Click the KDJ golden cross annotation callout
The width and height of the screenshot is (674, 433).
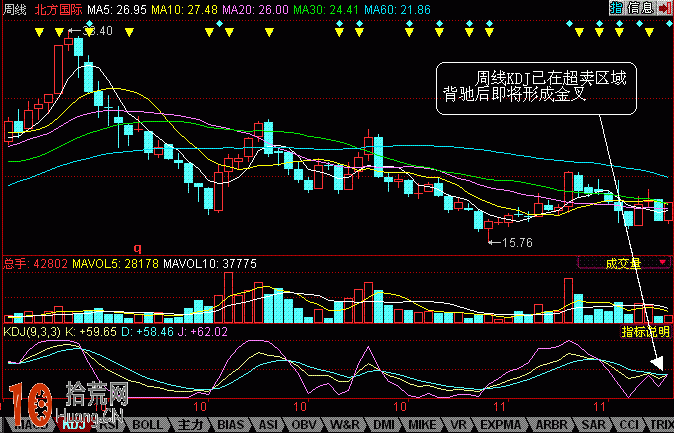[x=535, y=87]
